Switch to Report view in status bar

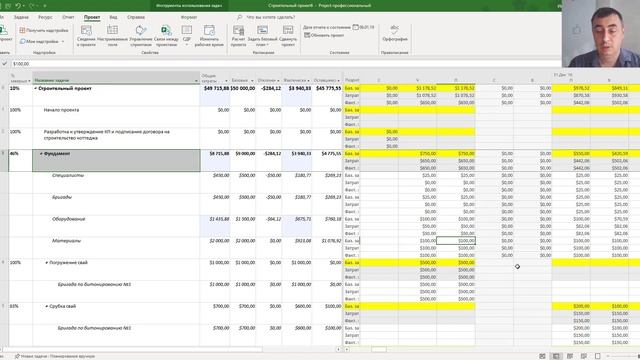pos(598,356)
